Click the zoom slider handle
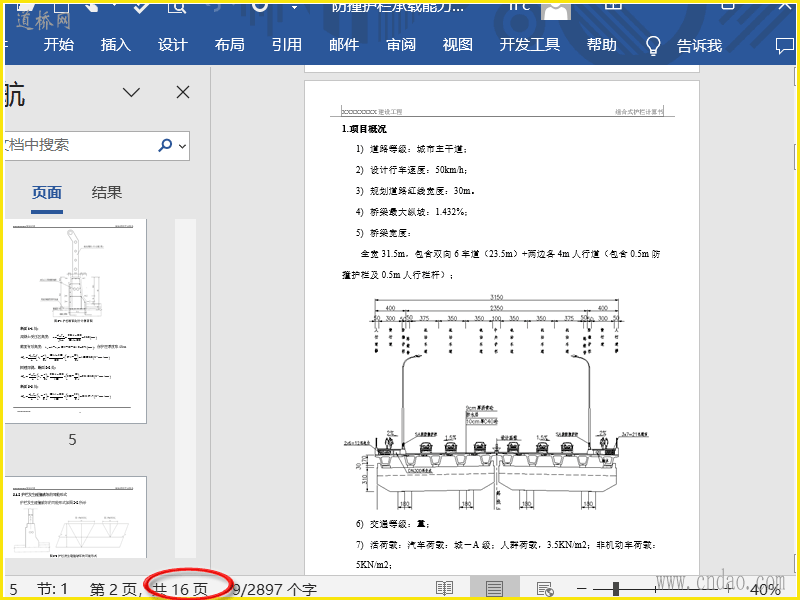This screenshot has height=600, width=800. [x=616, y=589]
